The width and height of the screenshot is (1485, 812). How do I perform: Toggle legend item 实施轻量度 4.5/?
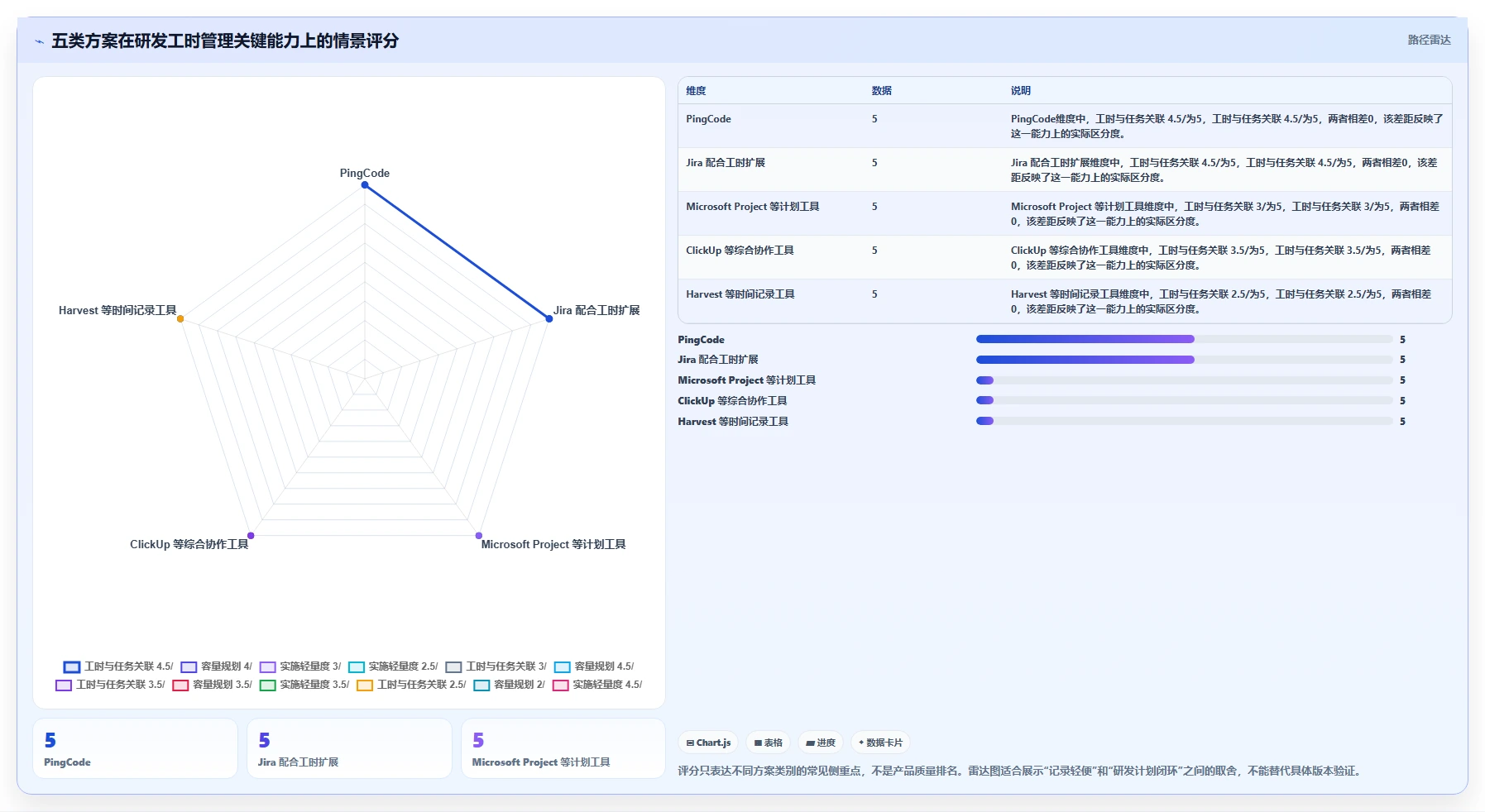coord(597,685)
